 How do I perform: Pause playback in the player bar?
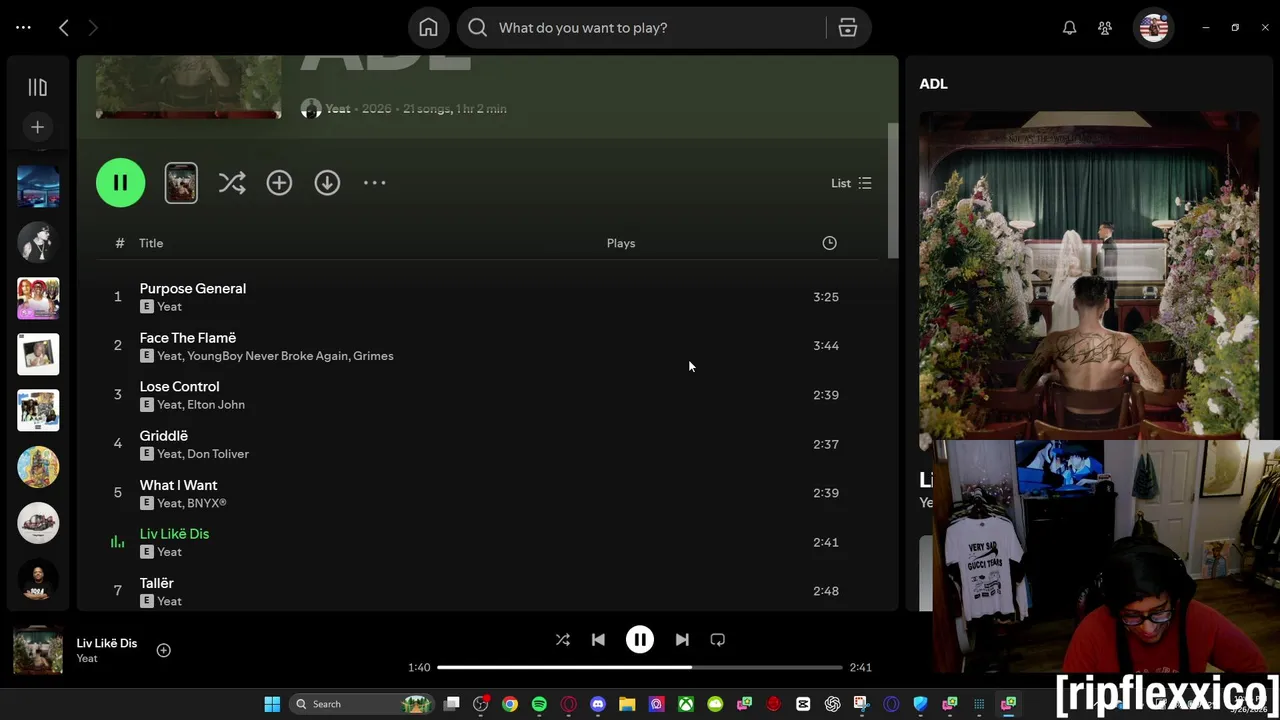(640, 640)
